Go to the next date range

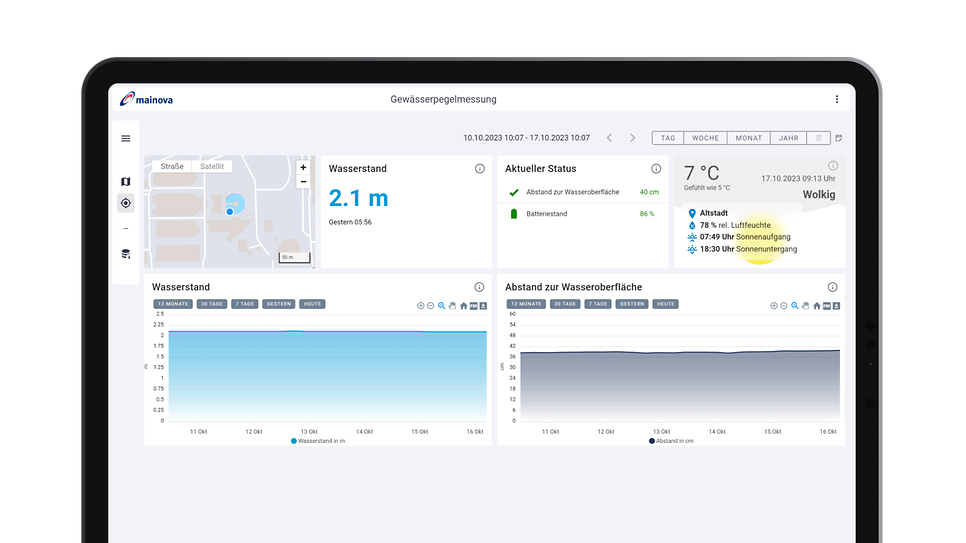tap(632, 138)
